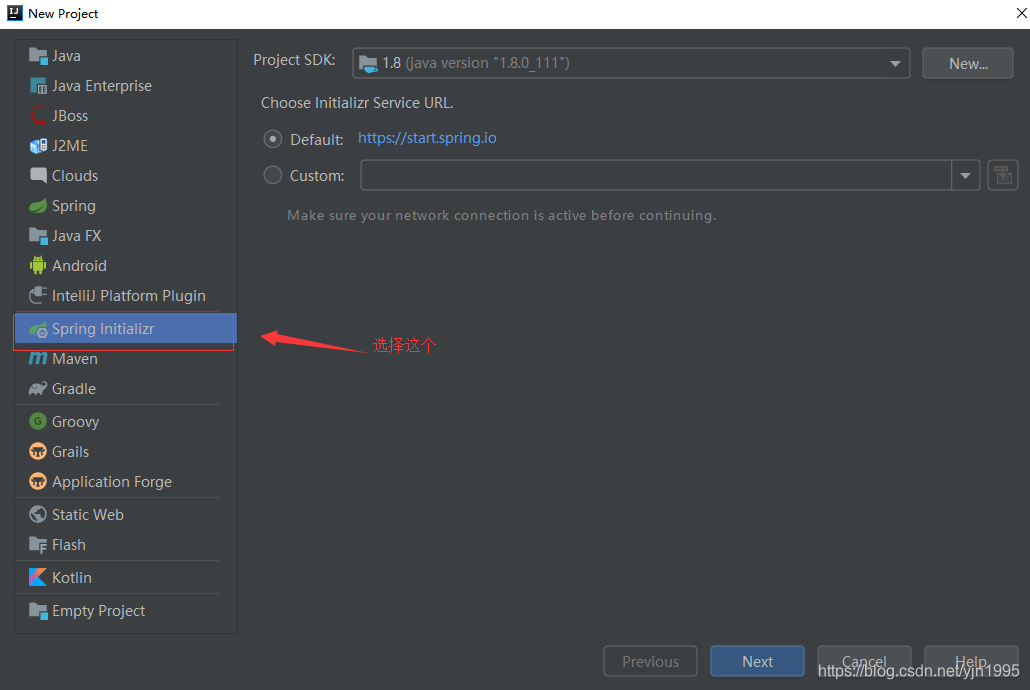
Task: Select the Application Forge icon
Action: click(38, 482)
